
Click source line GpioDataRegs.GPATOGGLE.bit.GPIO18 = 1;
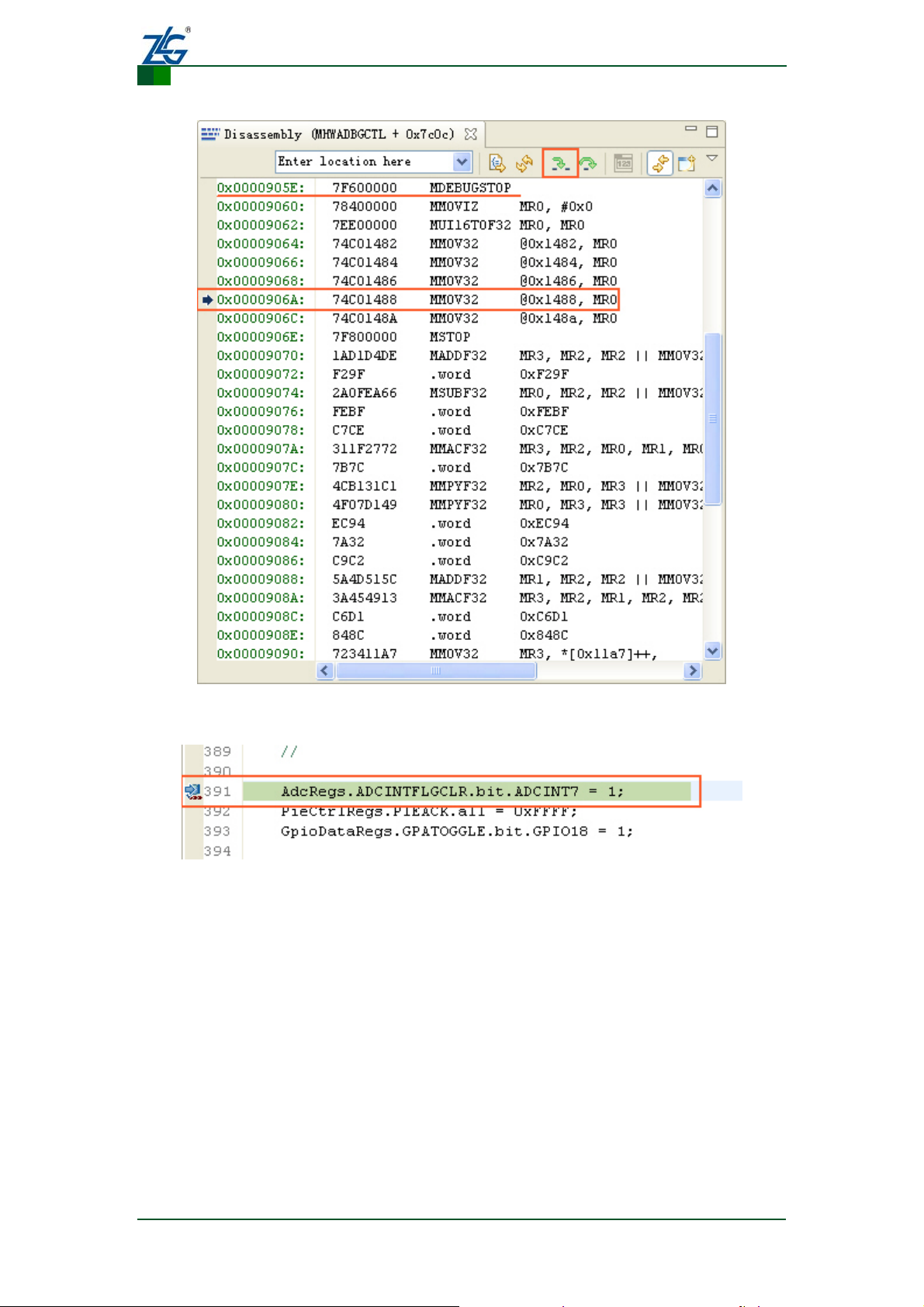point(457,831)
